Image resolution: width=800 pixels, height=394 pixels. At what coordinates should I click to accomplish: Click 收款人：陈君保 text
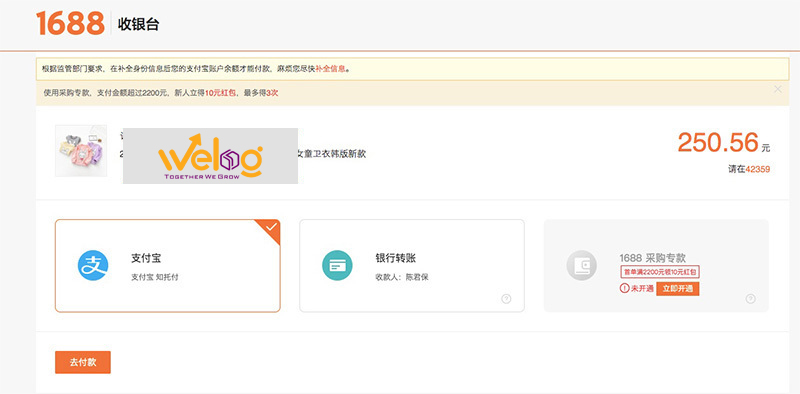click(x=402, y=278)
